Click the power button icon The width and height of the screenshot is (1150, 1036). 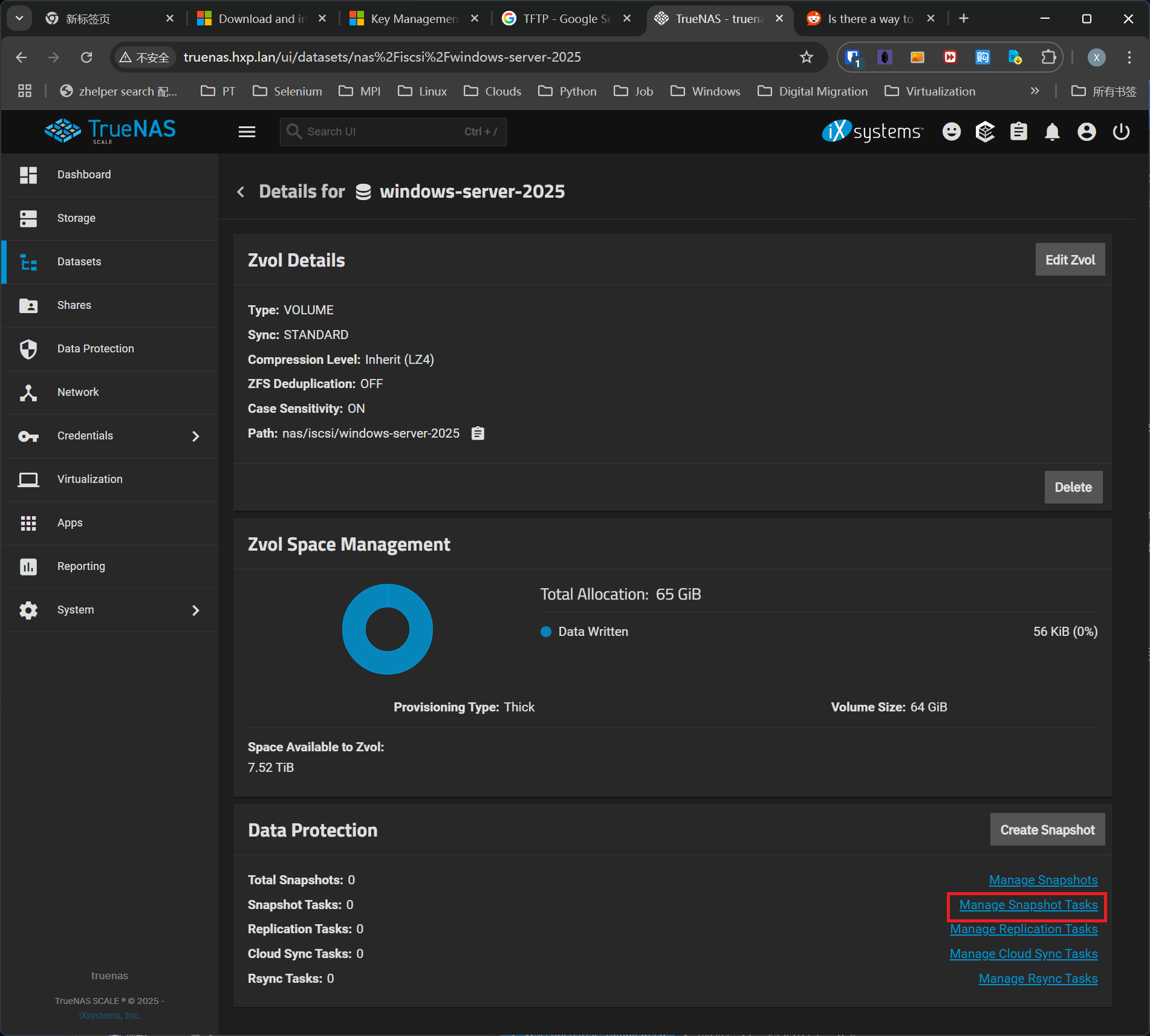(x=1121, y=132)
